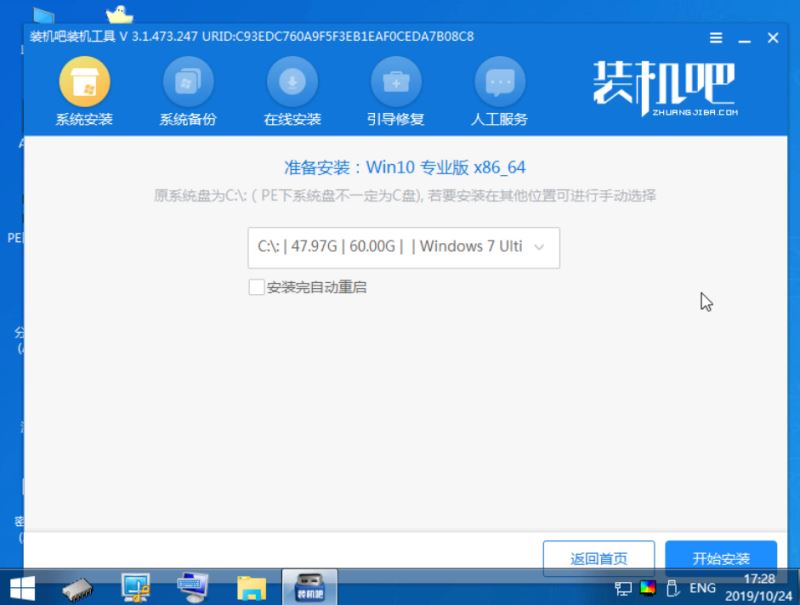Select the 系统安装 (System Install) icon
Viewport: 800px width, 605px height.
pos(84,90)
